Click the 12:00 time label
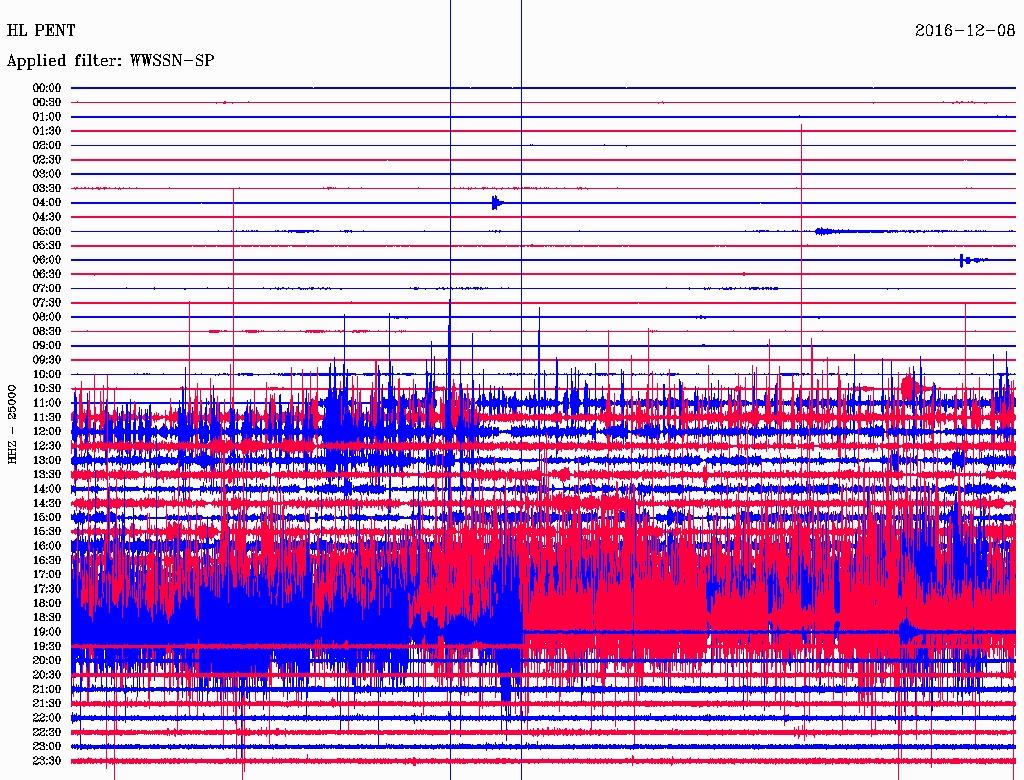This screenshot has height=780, width=1024. 47,431
